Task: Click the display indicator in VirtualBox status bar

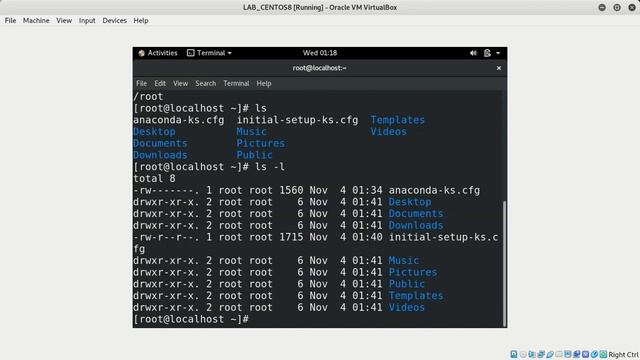Action: tap(568, 354)
